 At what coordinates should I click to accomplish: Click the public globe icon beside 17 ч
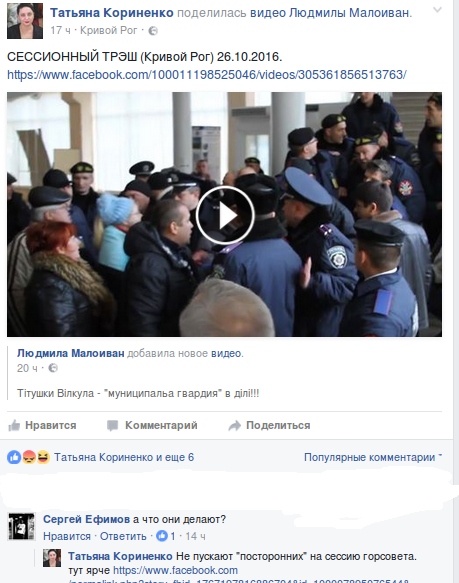tap(153, 31)
